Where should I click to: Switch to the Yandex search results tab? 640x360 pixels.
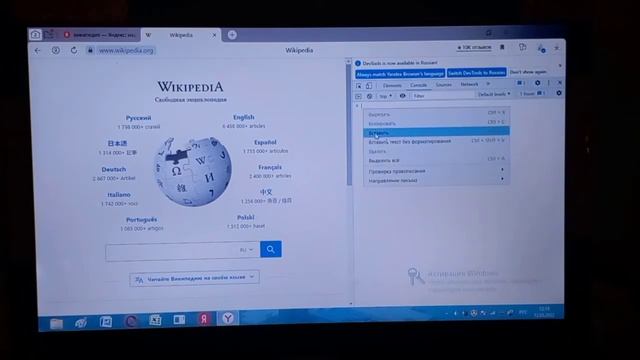100,35
